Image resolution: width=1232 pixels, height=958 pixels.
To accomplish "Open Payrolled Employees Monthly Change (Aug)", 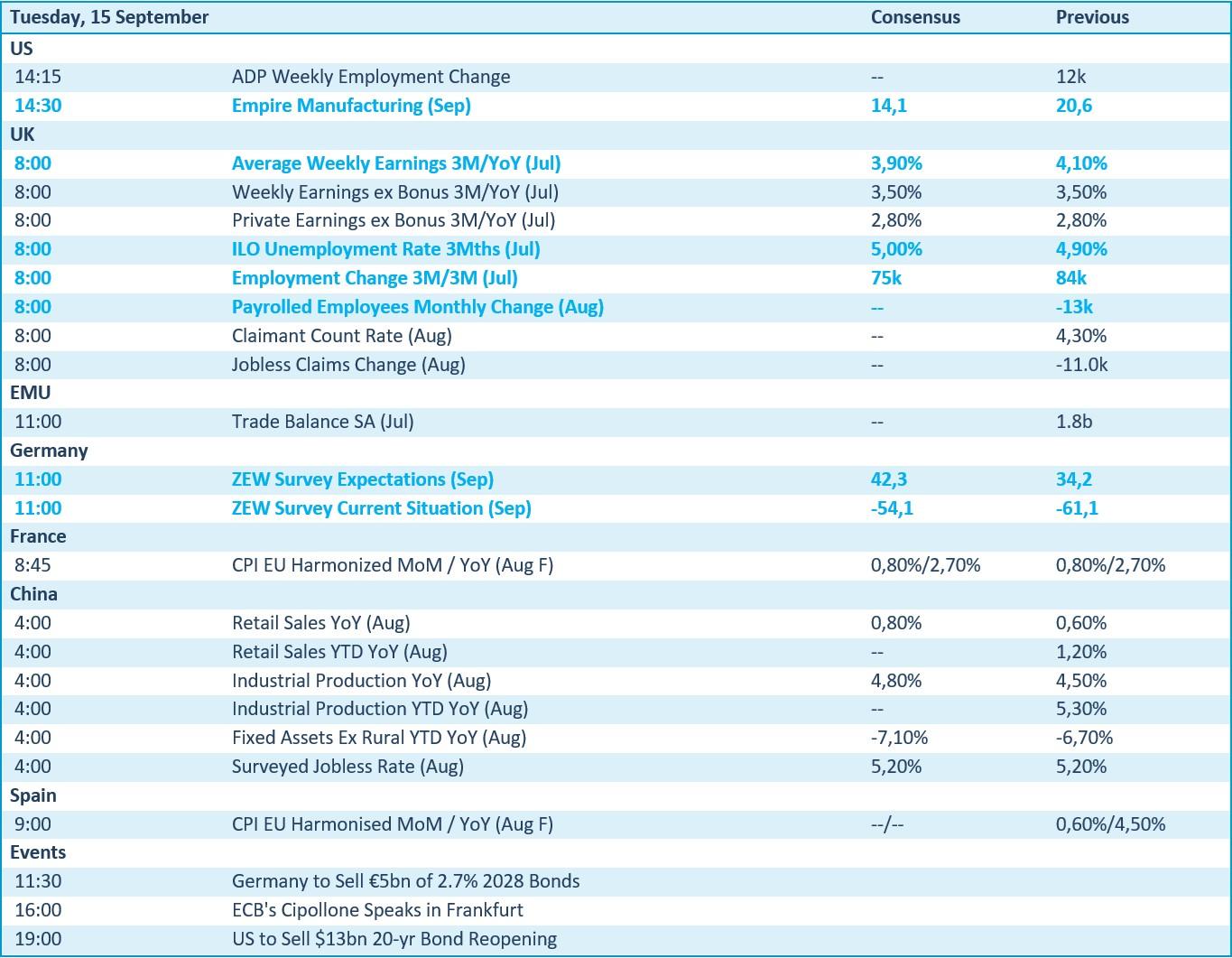I will click(418, 307).
